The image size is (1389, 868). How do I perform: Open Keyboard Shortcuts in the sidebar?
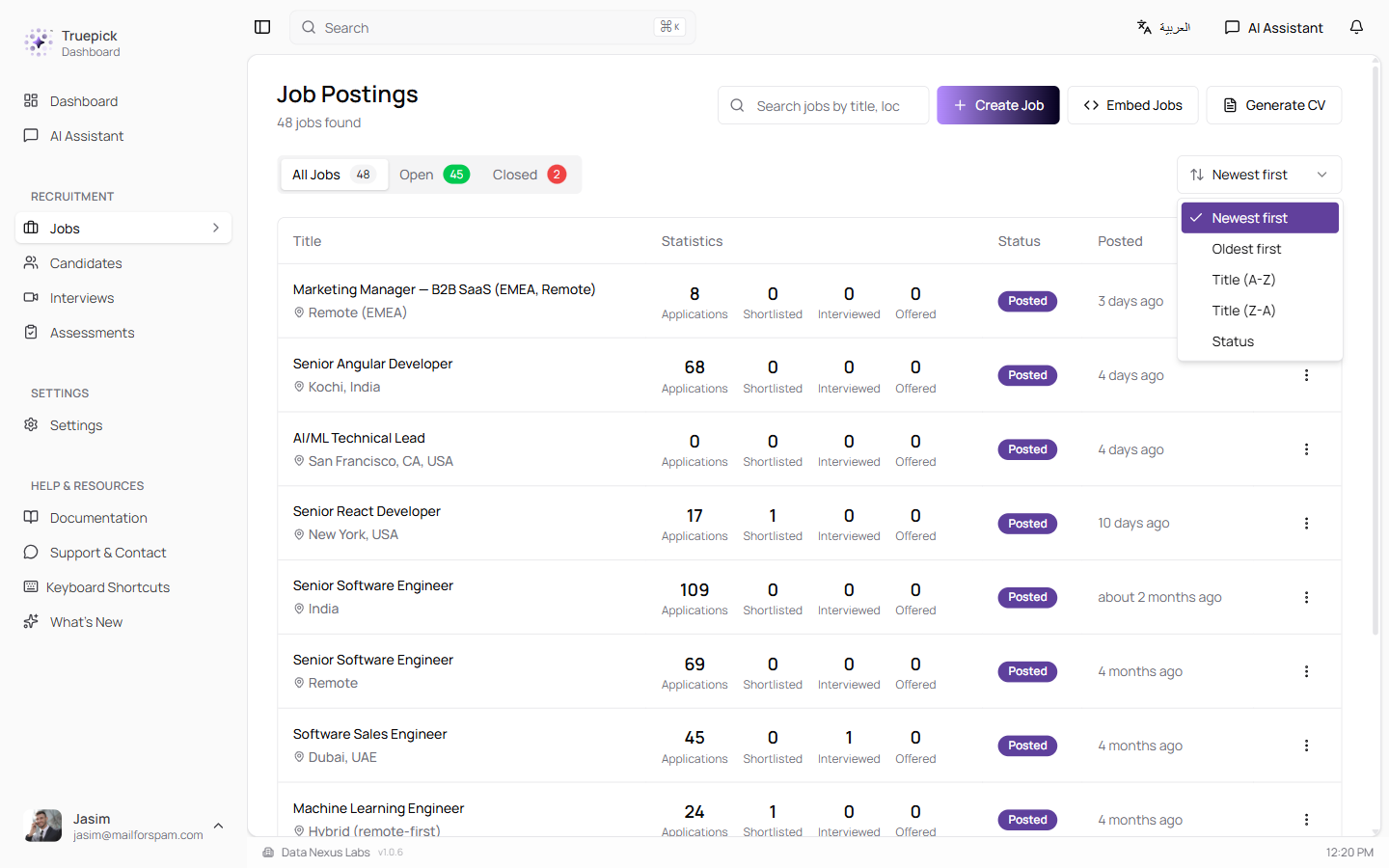pos(107,587)
